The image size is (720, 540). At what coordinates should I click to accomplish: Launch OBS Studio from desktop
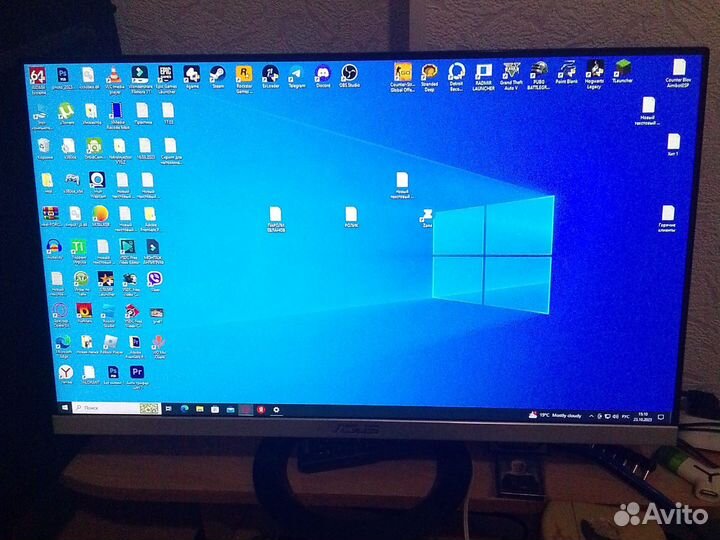pyautogui.click(x=349, y=76)
